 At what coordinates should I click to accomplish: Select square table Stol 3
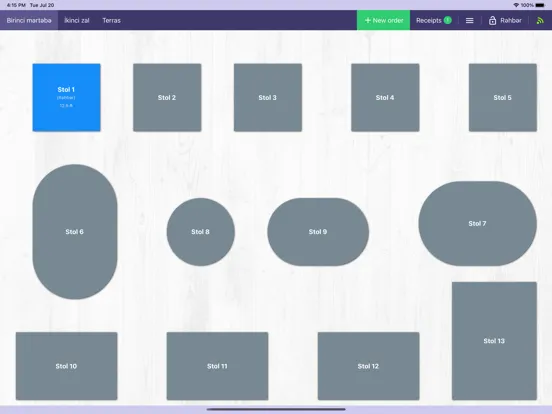268,98
